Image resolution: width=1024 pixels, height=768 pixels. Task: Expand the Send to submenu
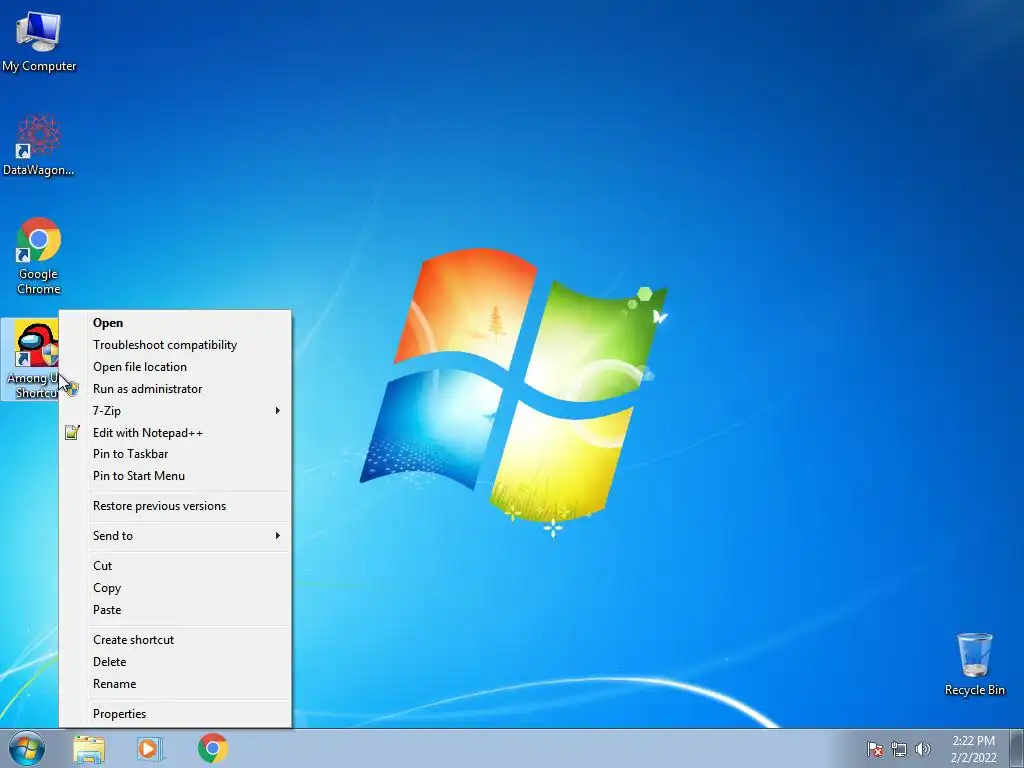coord(175,536)
